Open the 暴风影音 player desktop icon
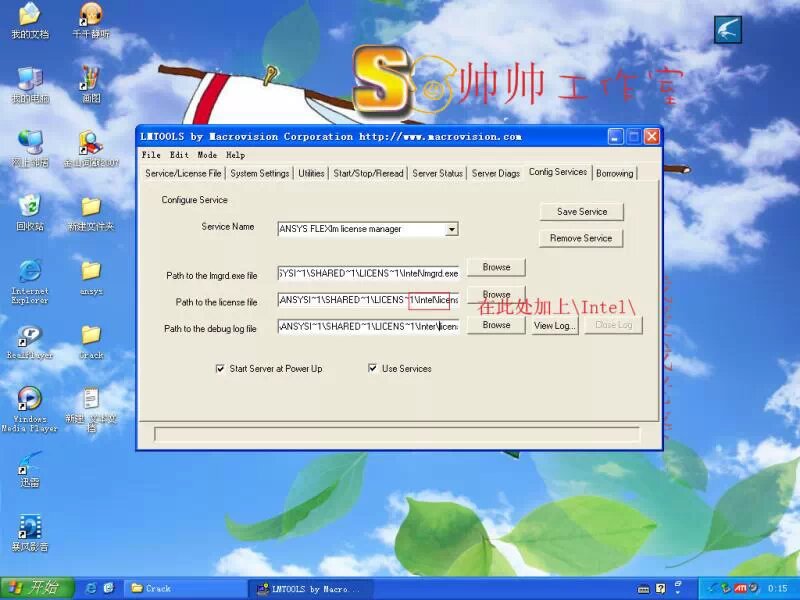The image size is (800, 600). [x=30, y=527]
